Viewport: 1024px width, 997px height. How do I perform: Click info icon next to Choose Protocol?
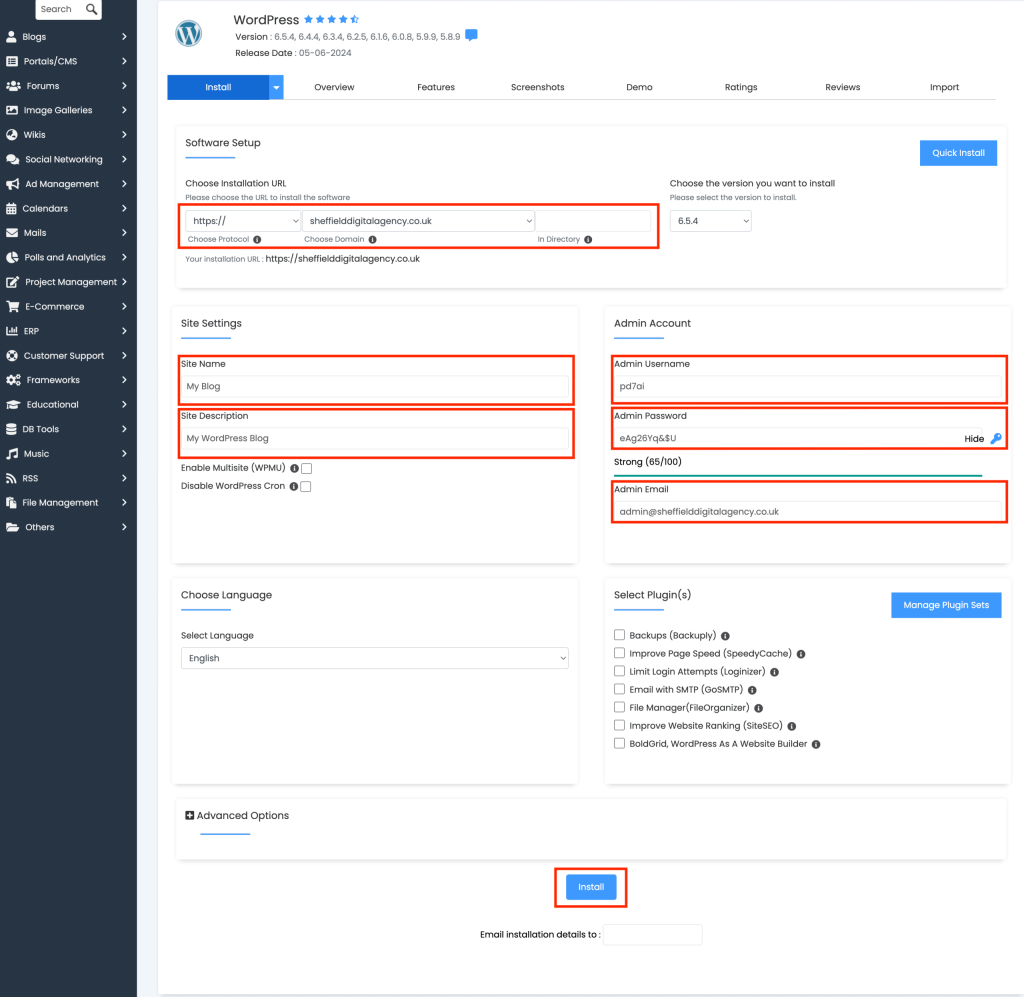[257, 240]
